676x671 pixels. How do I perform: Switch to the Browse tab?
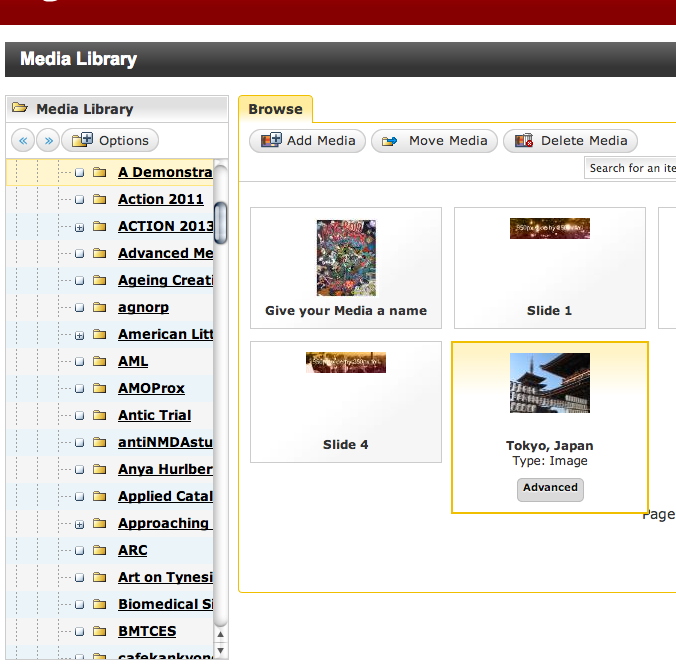click(x=275, y=109)
